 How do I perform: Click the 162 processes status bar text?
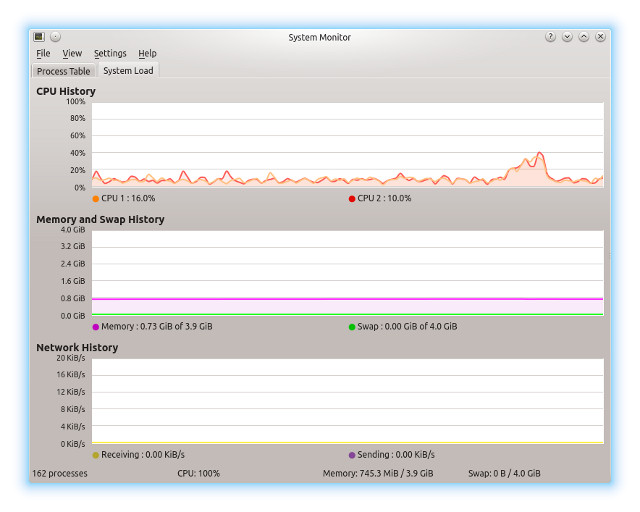(60, 474)
